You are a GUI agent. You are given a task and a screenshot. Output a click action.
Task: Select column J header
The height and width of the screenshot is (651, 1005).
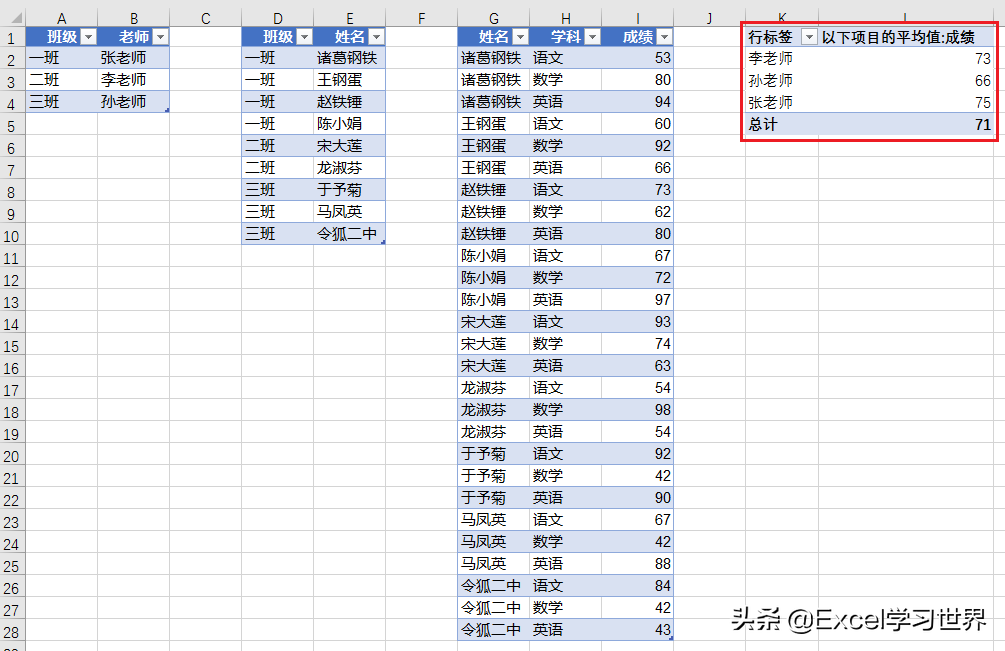tap(709, 18)
